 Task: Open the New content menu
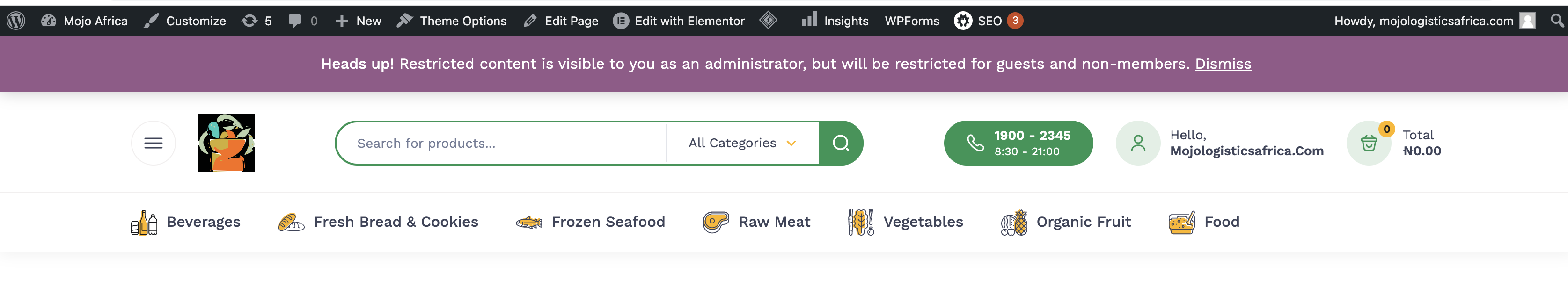click(x=359, y=21)
